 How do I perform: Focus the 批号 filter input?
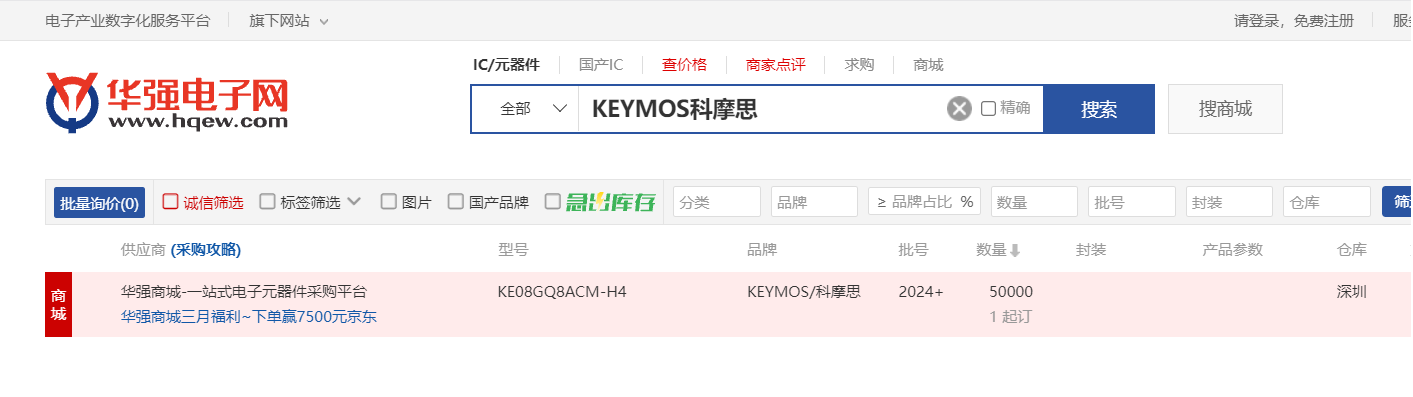coord(1132,202)
